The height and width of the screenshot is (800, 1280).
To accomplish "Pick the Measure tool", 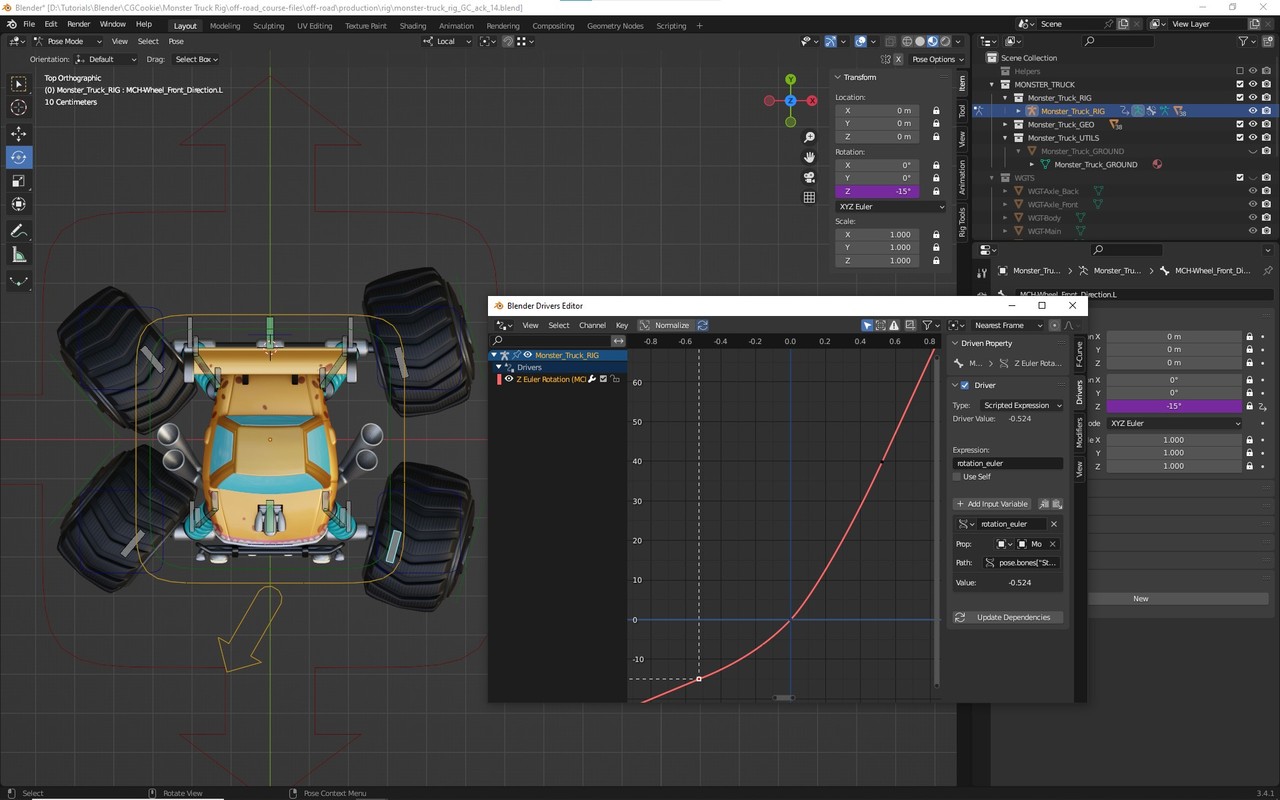I will tap(19, 255).
